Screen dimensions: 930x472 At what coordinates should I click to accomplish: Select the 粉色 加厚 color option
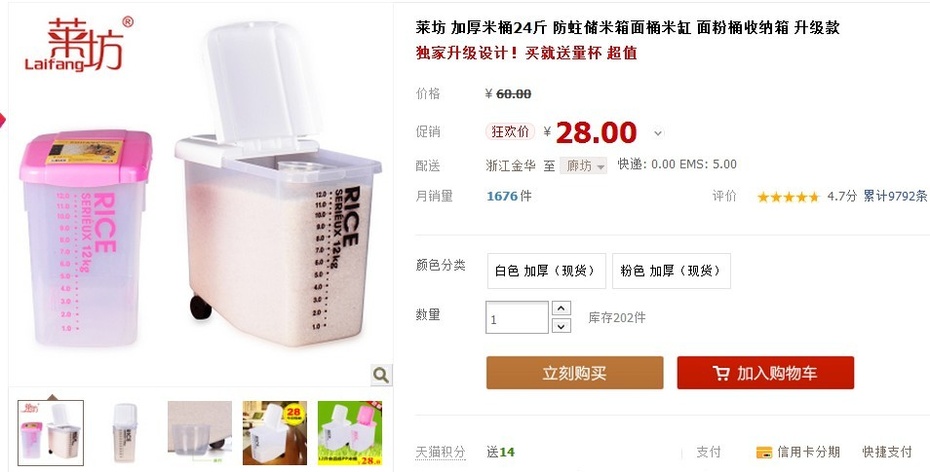pyautogui.click(x=671, y=271)
